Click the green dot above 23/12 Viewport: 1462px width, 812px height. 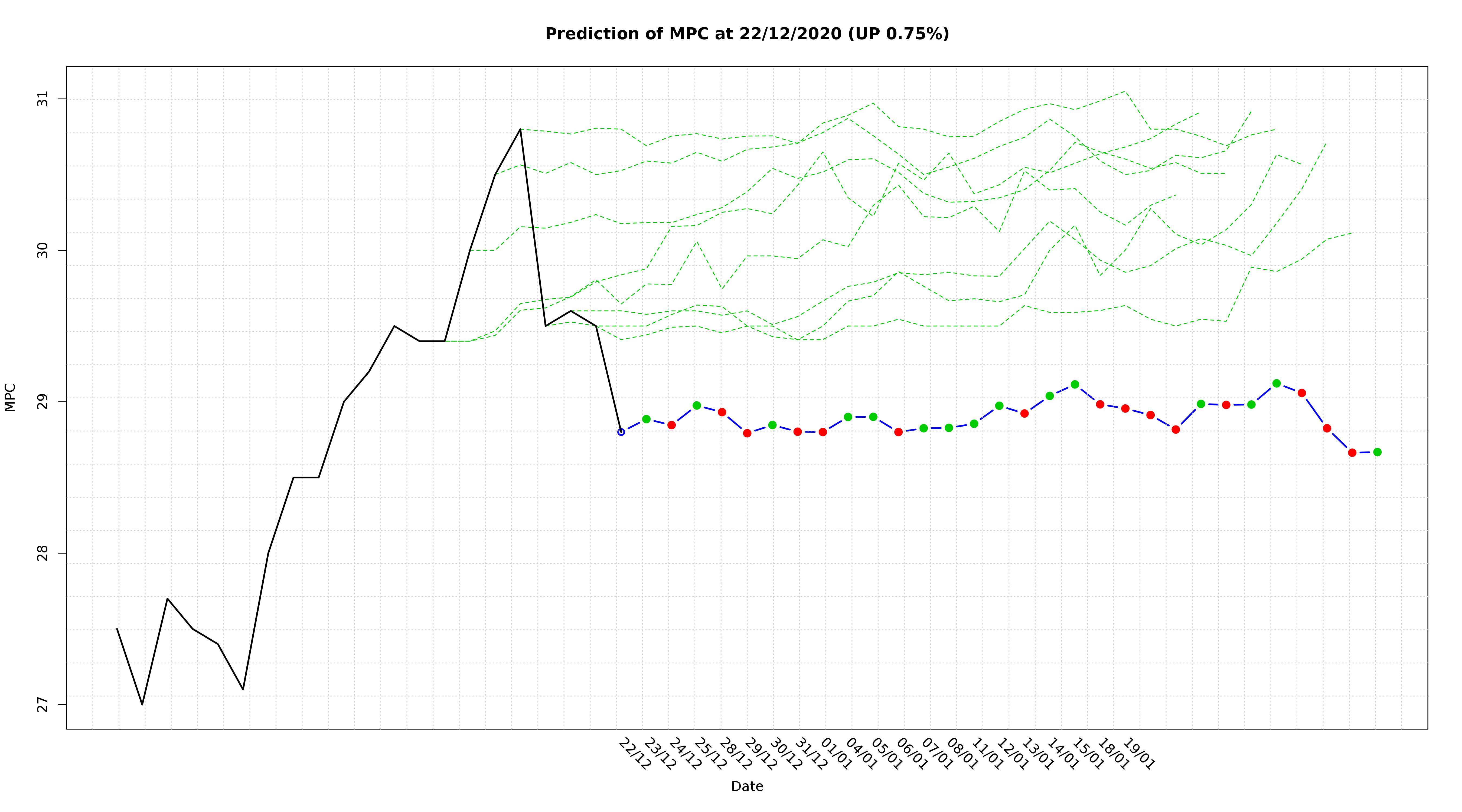(x=646, y=419)
